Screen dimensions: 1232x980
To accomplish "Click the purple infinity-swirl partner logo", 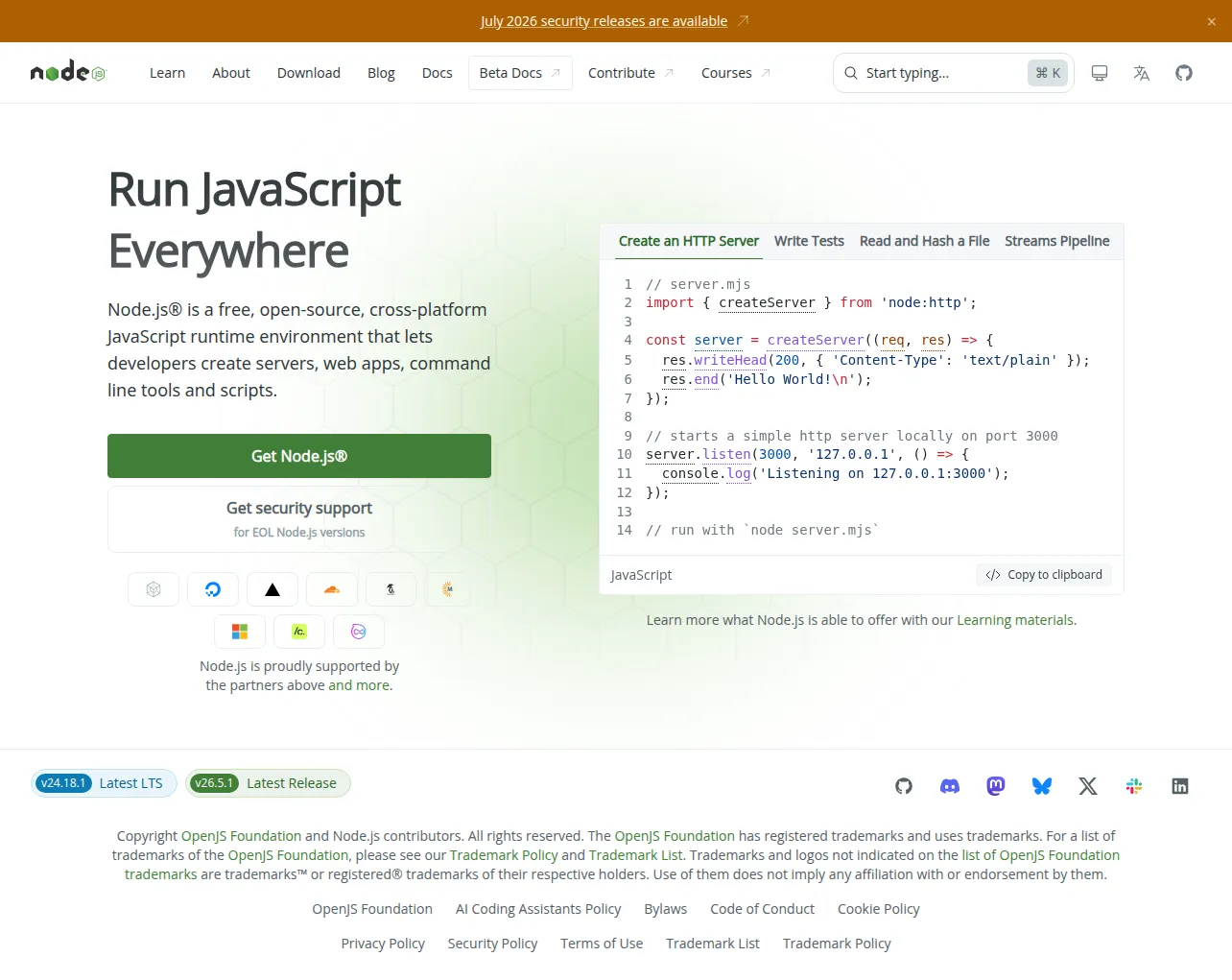I will (x=359, y=632).
